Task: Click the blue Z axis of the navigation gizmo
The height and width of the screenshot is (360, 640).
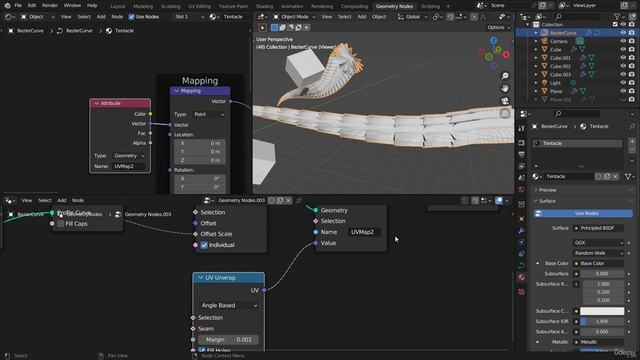Action: tap(494, 40)
